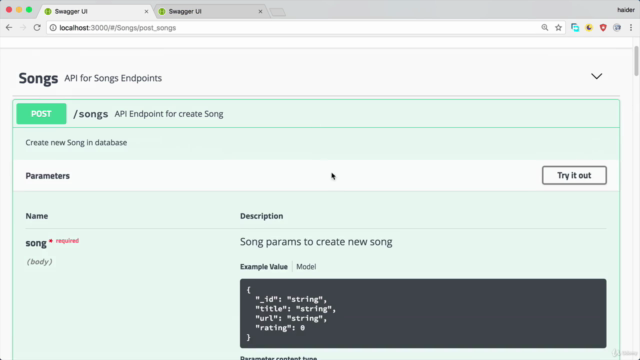Click the Description column header
The width and height of the screenshot is (640, 360).
click(262, 216)
